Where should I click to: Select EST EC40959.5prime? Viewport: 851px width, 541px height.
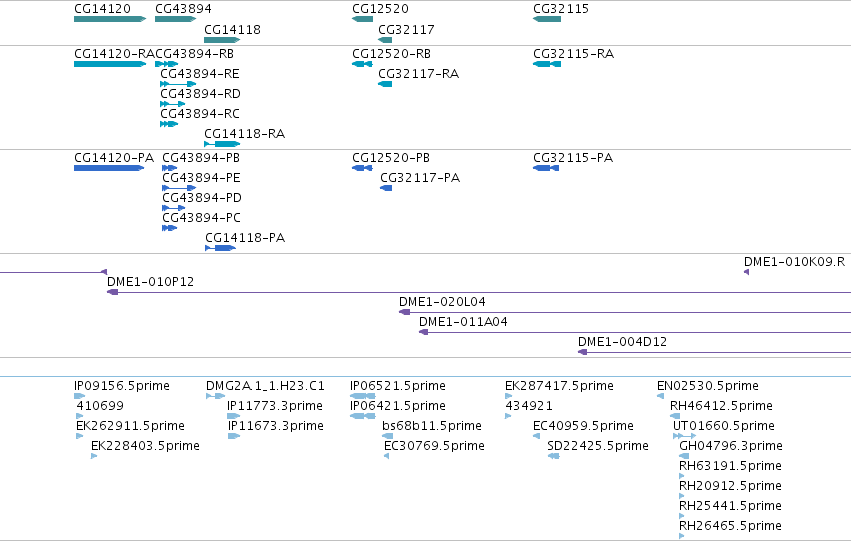coord(536,436)
